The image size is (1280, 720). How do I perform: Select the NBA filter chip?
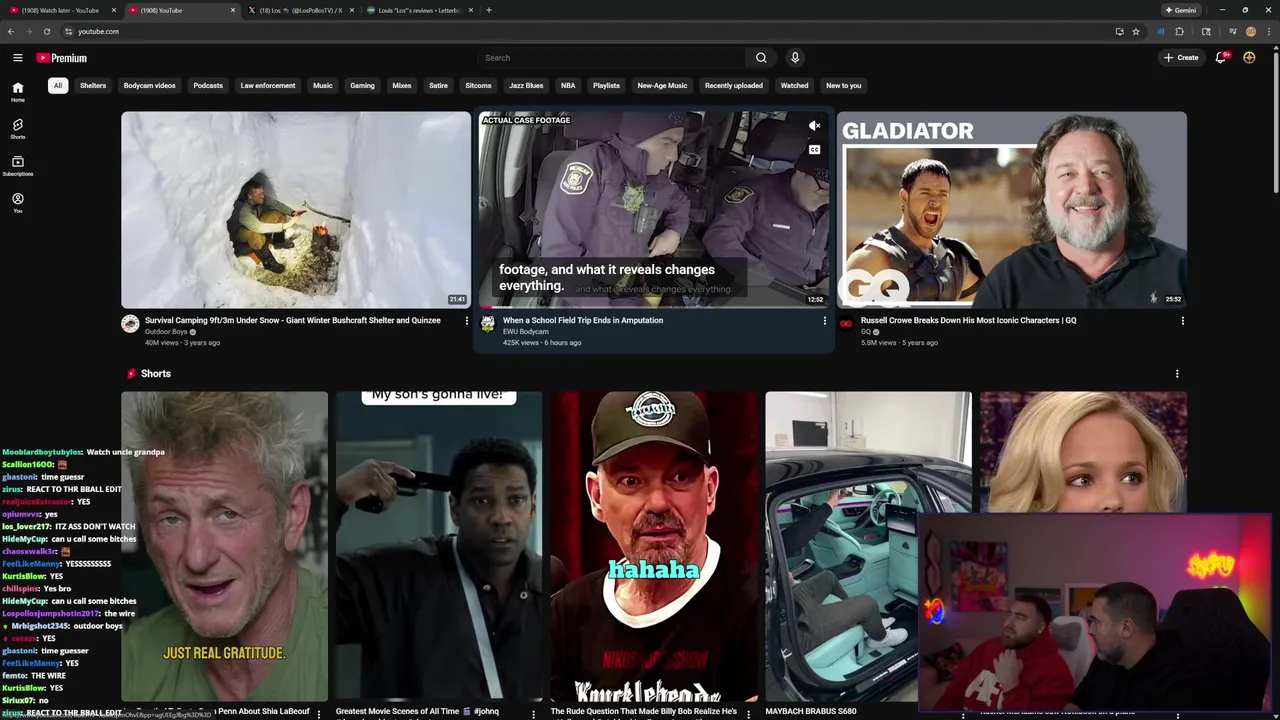[568, 85]
